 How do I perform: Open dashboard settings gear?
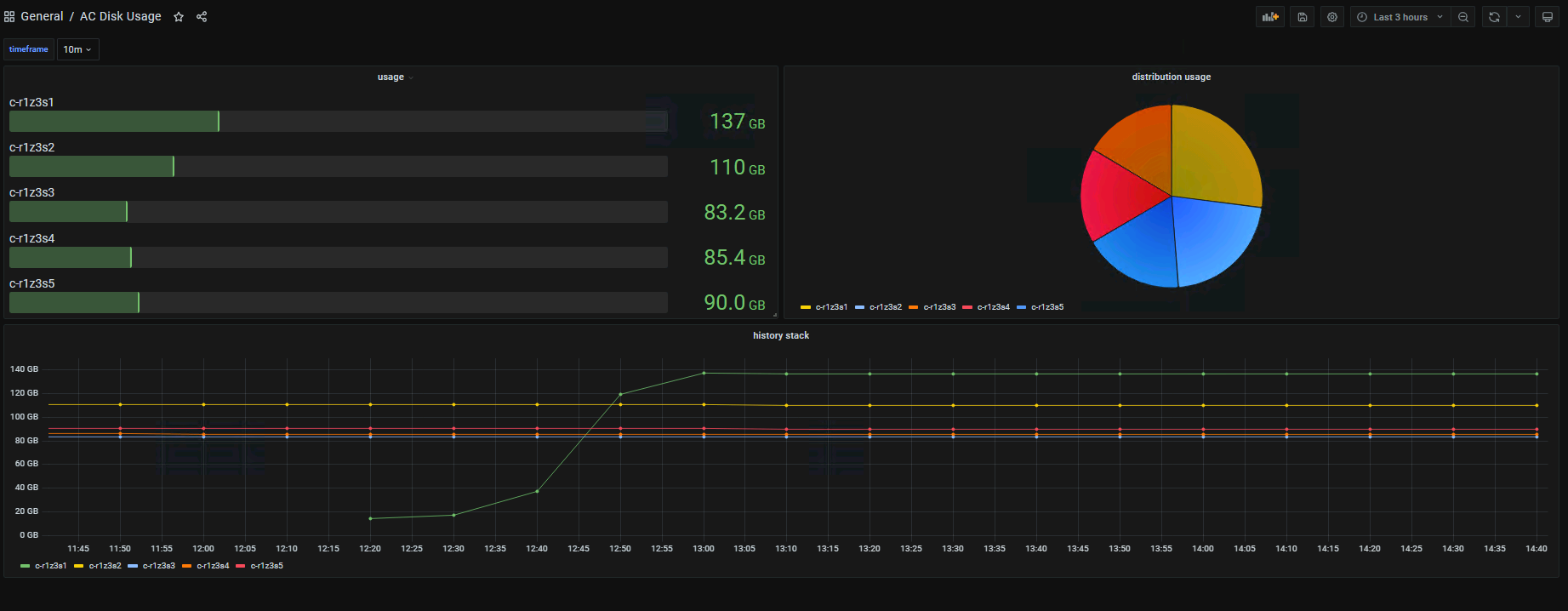click(x=1332, y=17)
